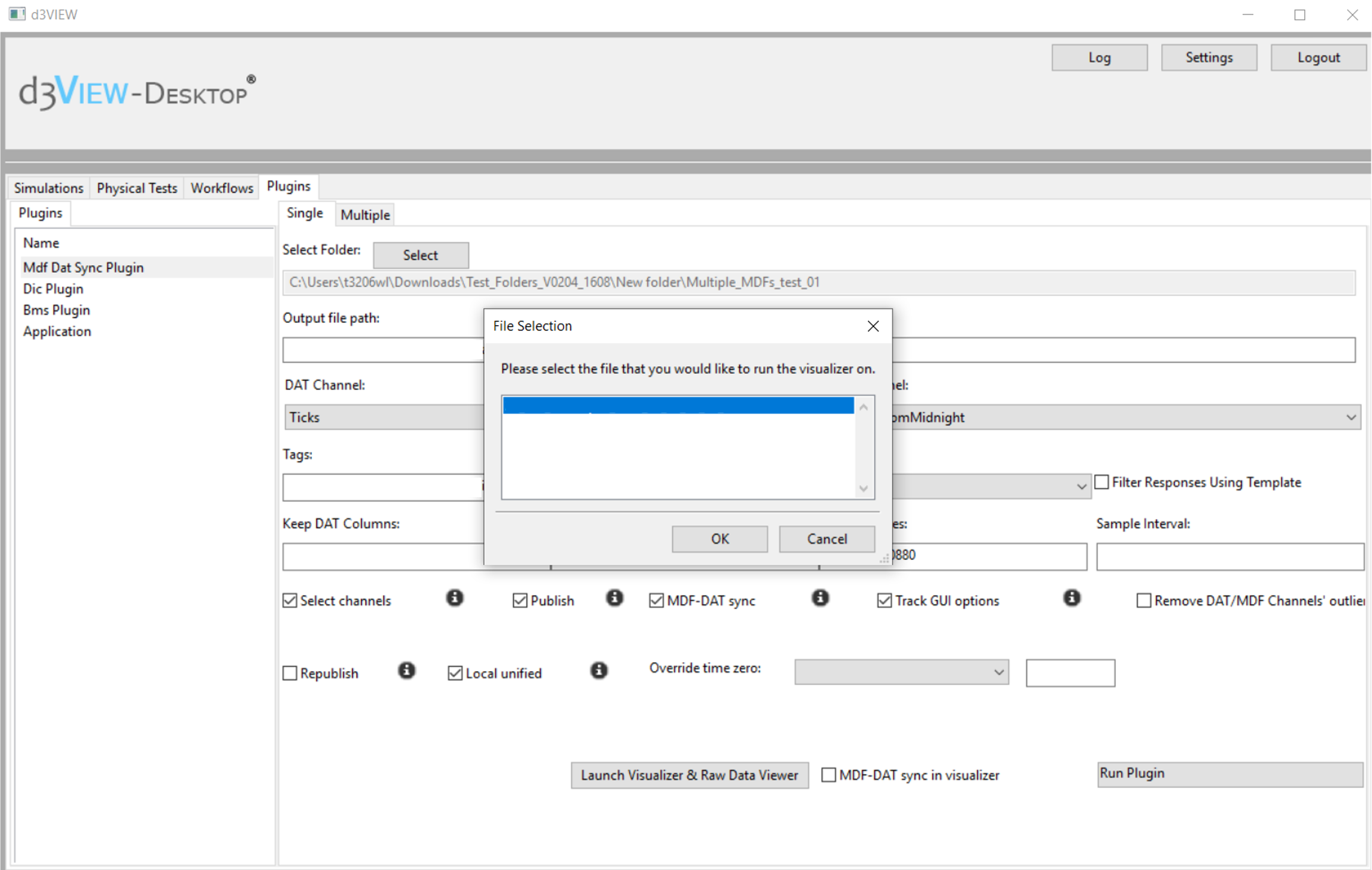Open dropdown beside Filter Responses Using Template

[991, 486]
